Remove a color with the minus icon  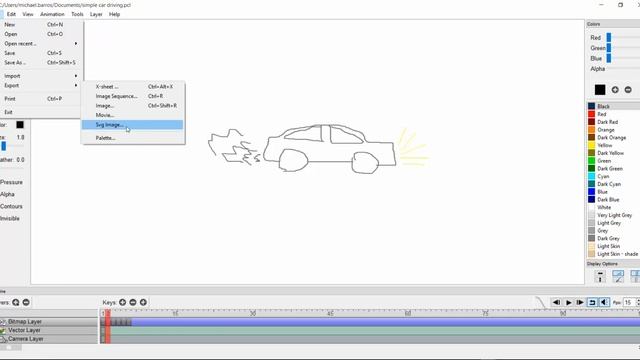click(628, 90)
